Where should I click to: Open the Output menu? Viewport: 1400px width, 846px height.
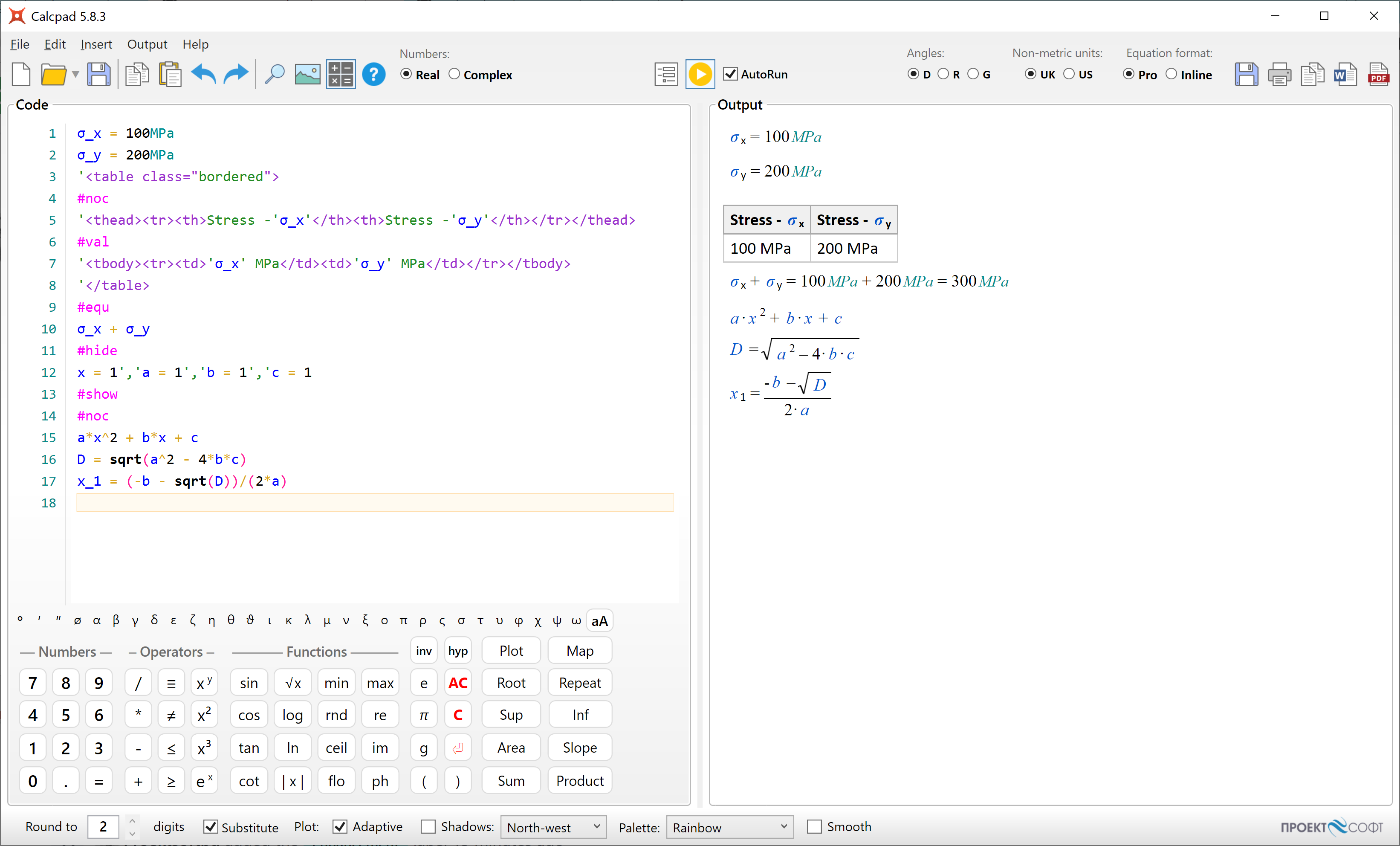tap(147, 44)
